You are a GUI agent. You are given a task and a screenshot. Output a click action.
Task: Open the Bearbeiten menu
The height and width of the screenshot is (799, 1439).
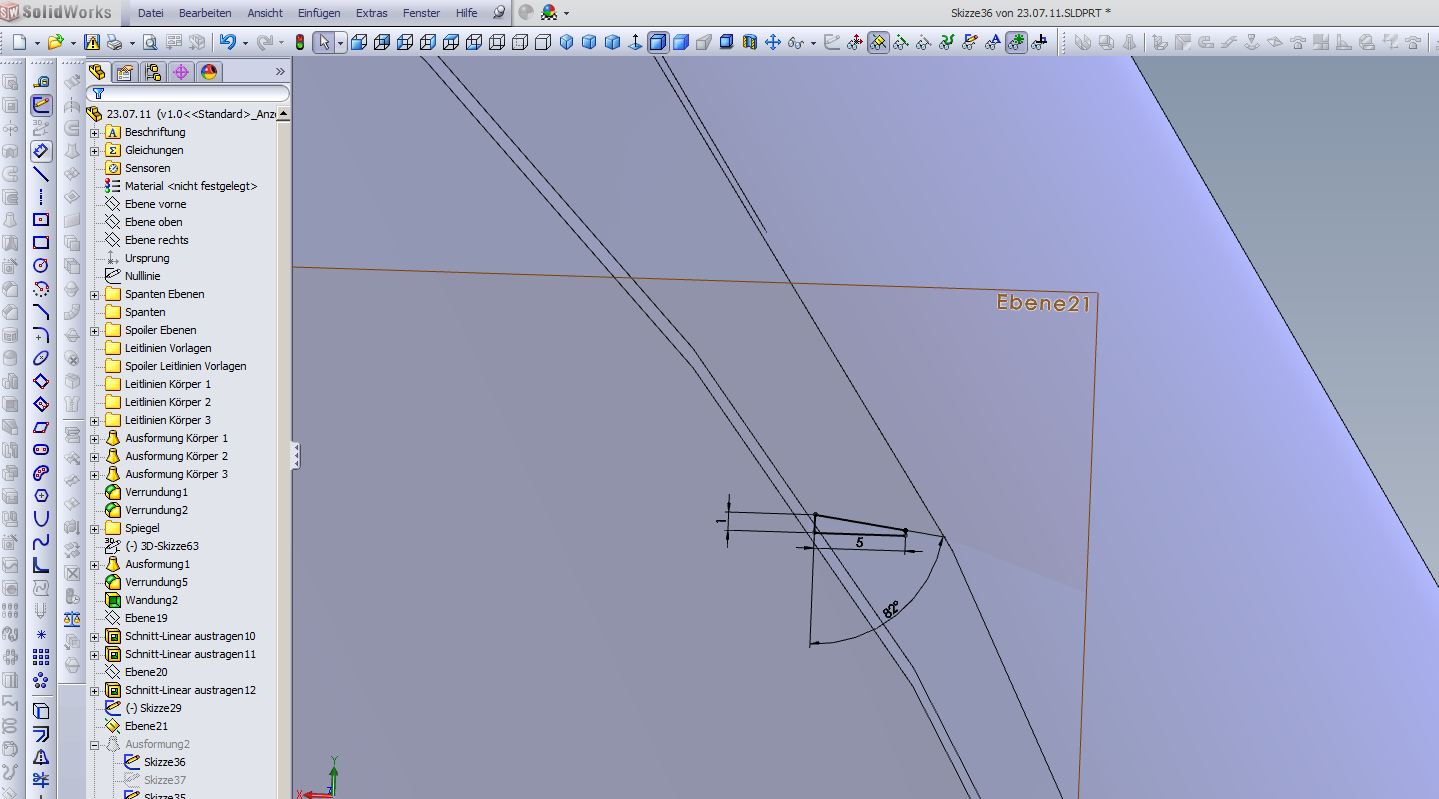[205, 13]
